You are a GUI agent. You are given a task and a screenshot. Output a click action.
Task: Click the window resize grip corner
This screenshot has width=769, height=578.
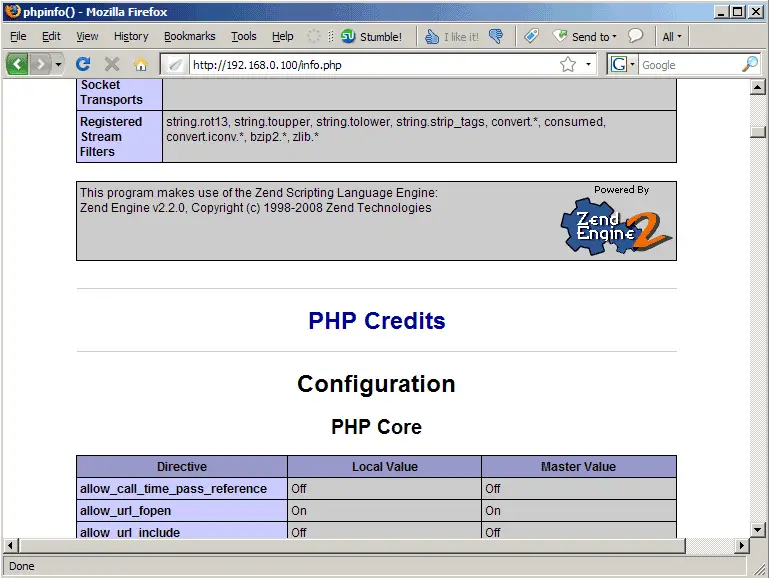click(760, 569)
